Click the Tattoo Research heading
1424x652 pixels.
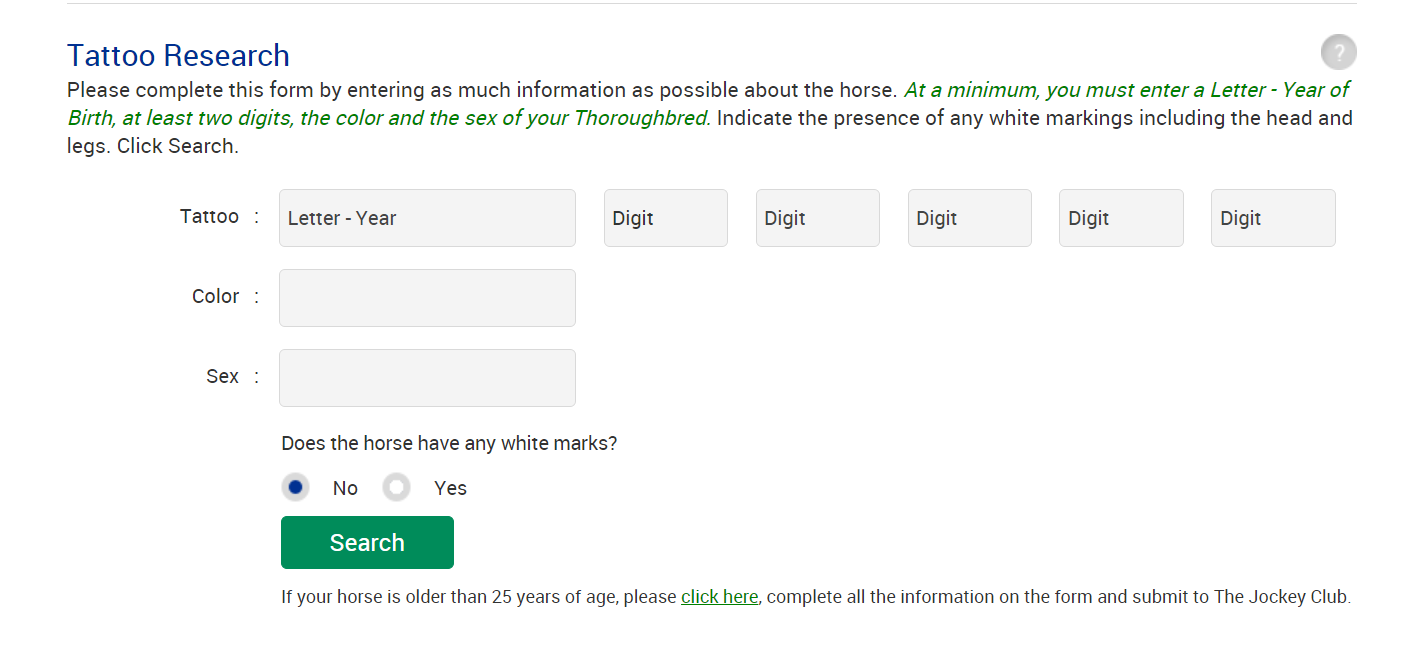point(178,55)
